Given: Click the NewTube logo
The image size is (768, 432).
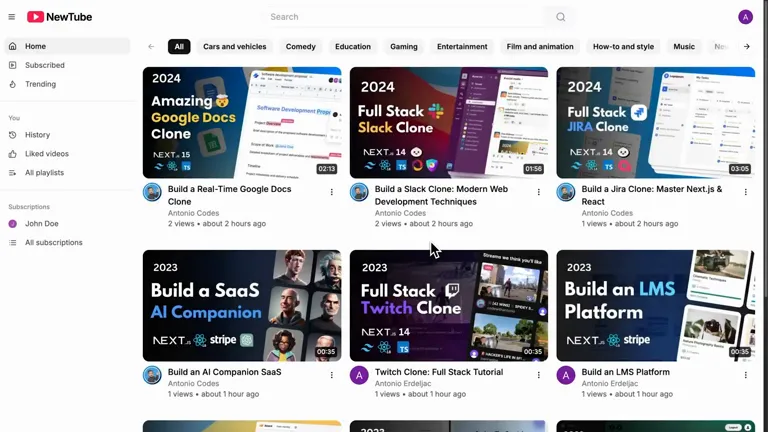Looking at the screenshot, I should [59, 17].
